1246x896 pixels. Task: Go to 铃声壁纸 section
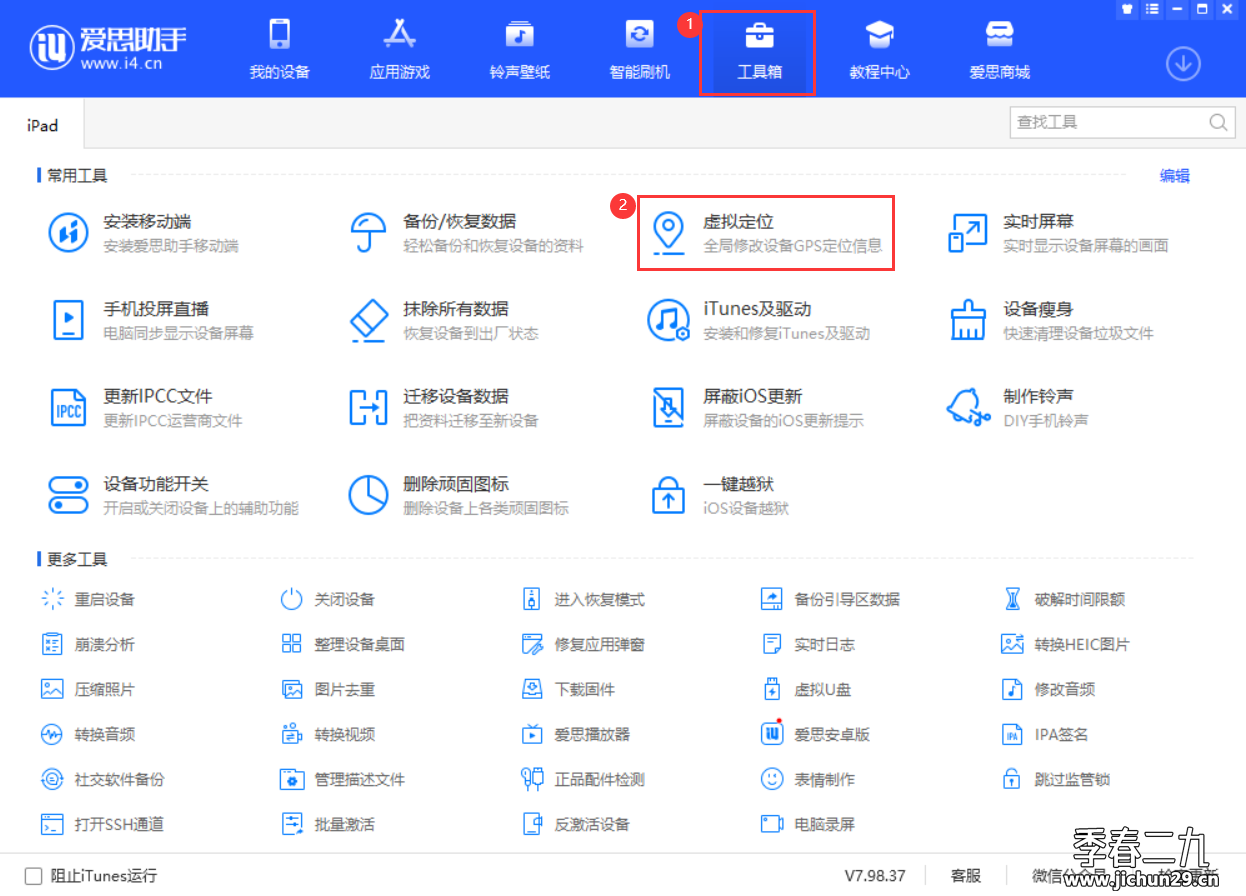(x=520, y=49)
